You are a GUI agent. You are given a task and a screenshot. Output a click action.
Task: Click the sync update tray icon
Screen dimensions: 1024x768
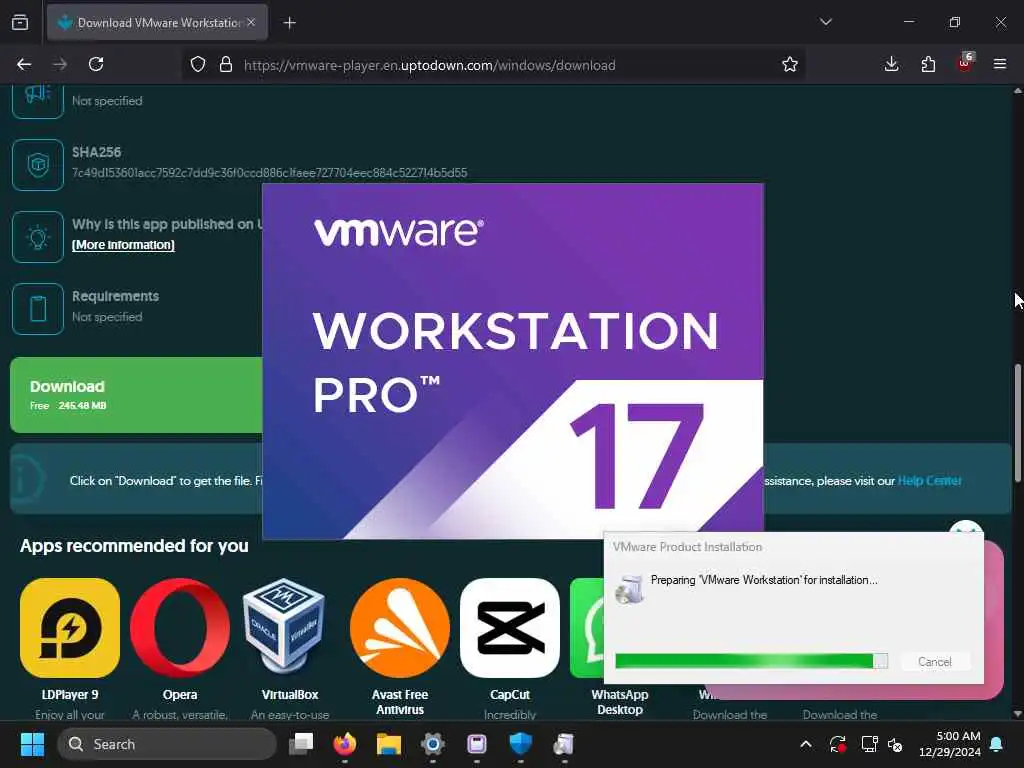click(x=837, y=744)
